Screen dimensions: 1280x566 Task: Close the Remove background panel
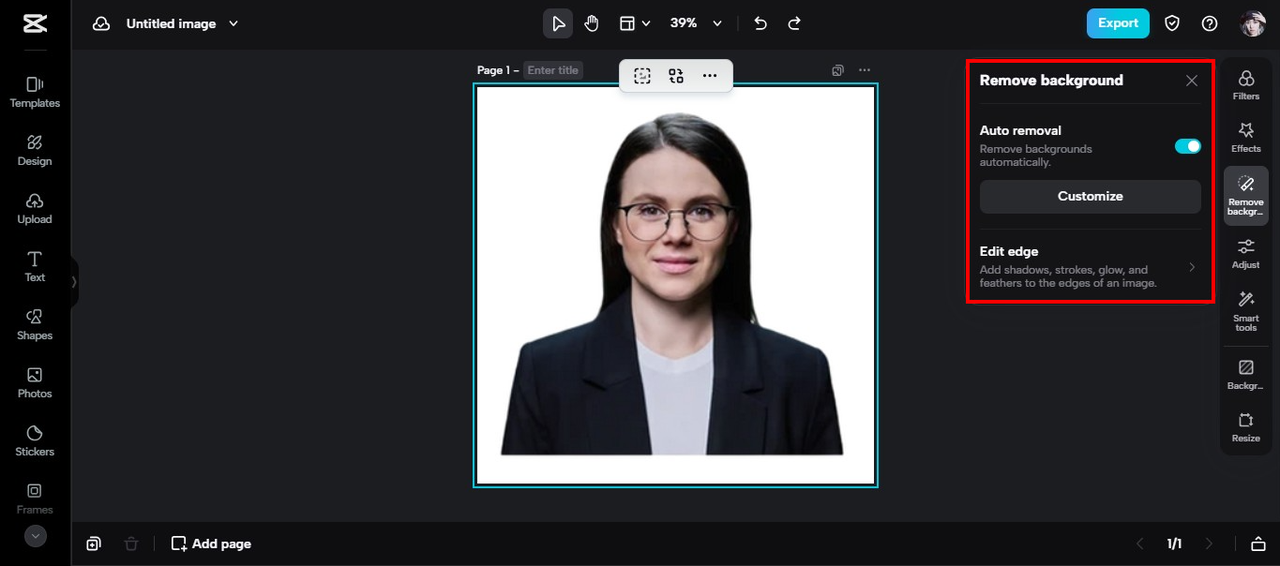(1191, 81)
